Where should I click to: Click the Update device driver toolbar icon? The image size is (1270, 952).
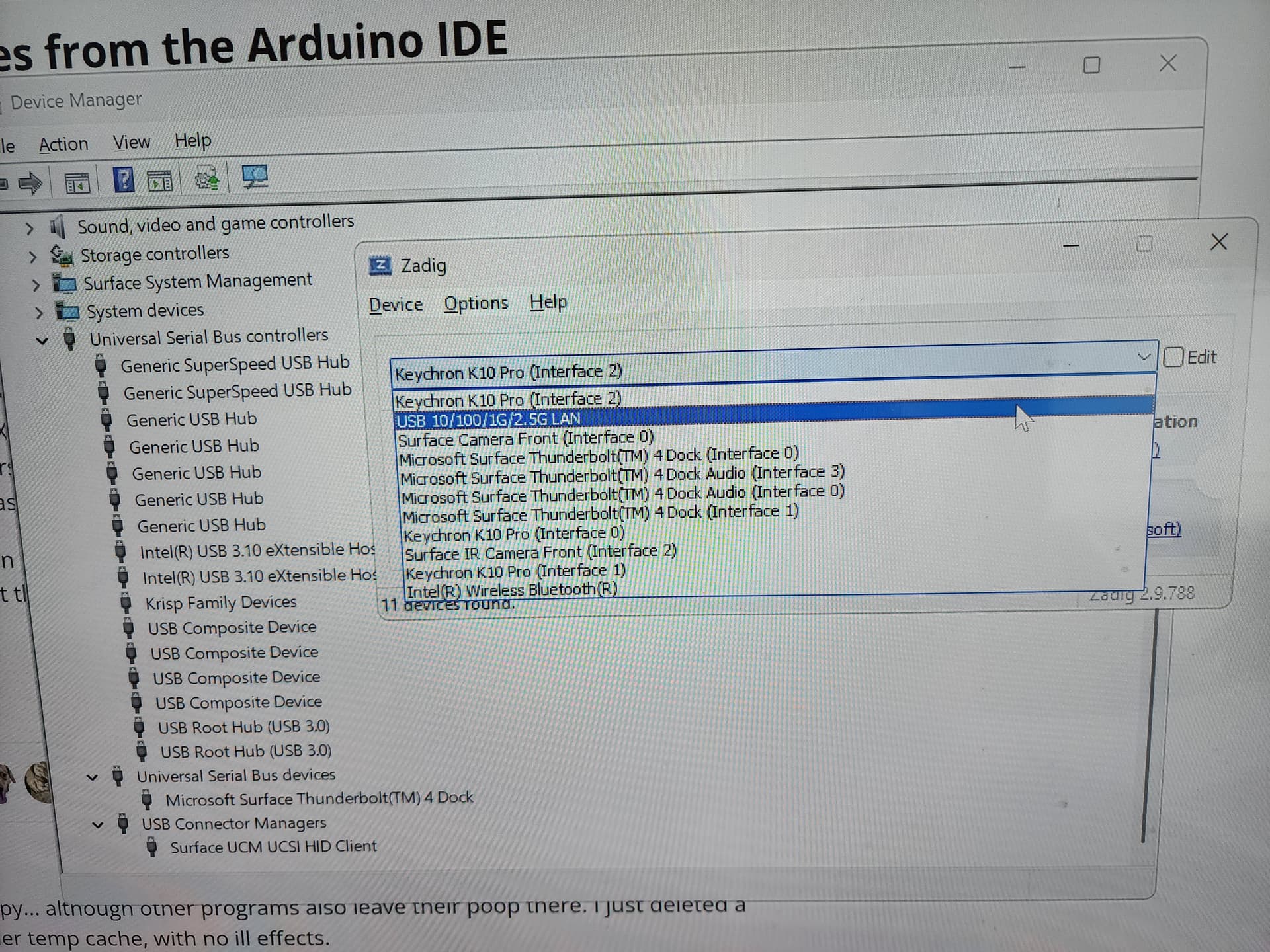[x=207, y=178]
